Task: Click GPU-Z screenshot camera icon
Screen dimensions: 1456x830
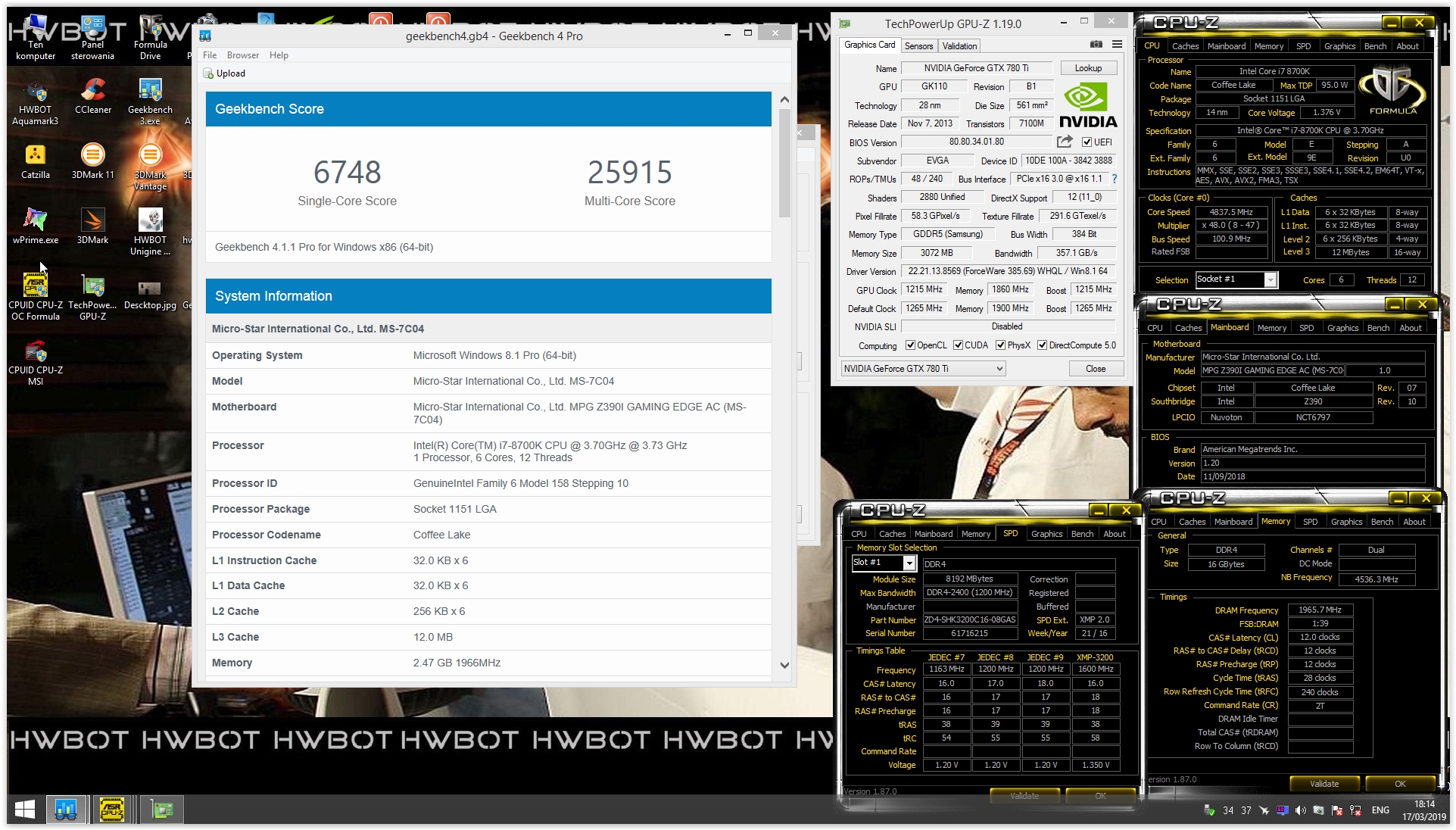Action: [x=1096, y=45]
